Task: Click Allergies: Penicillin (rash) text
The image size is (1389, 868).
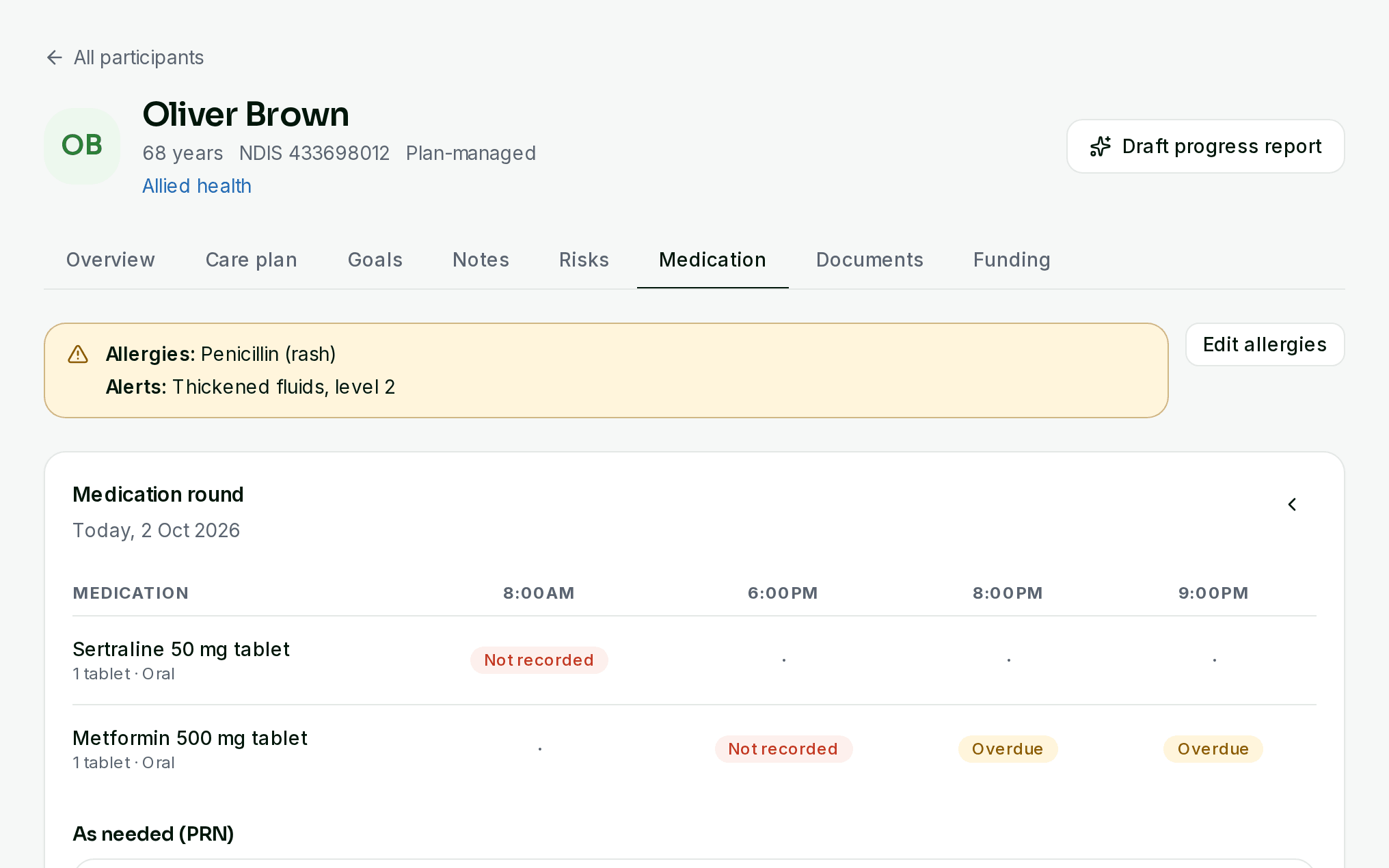Action: point(221,354)
